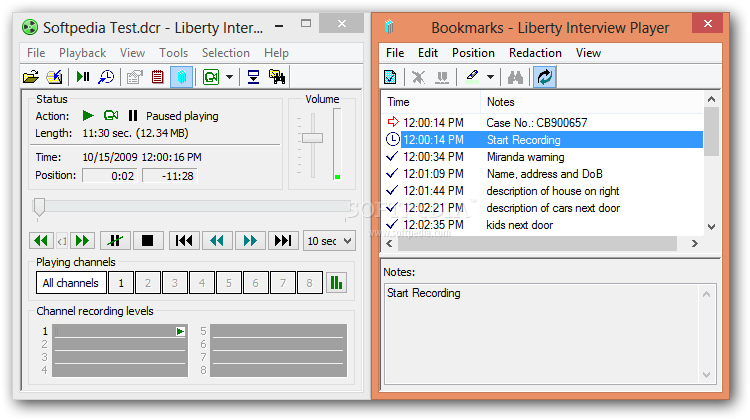Toggle playing channel 5
The image size is (750, 420).
[229, 283]
